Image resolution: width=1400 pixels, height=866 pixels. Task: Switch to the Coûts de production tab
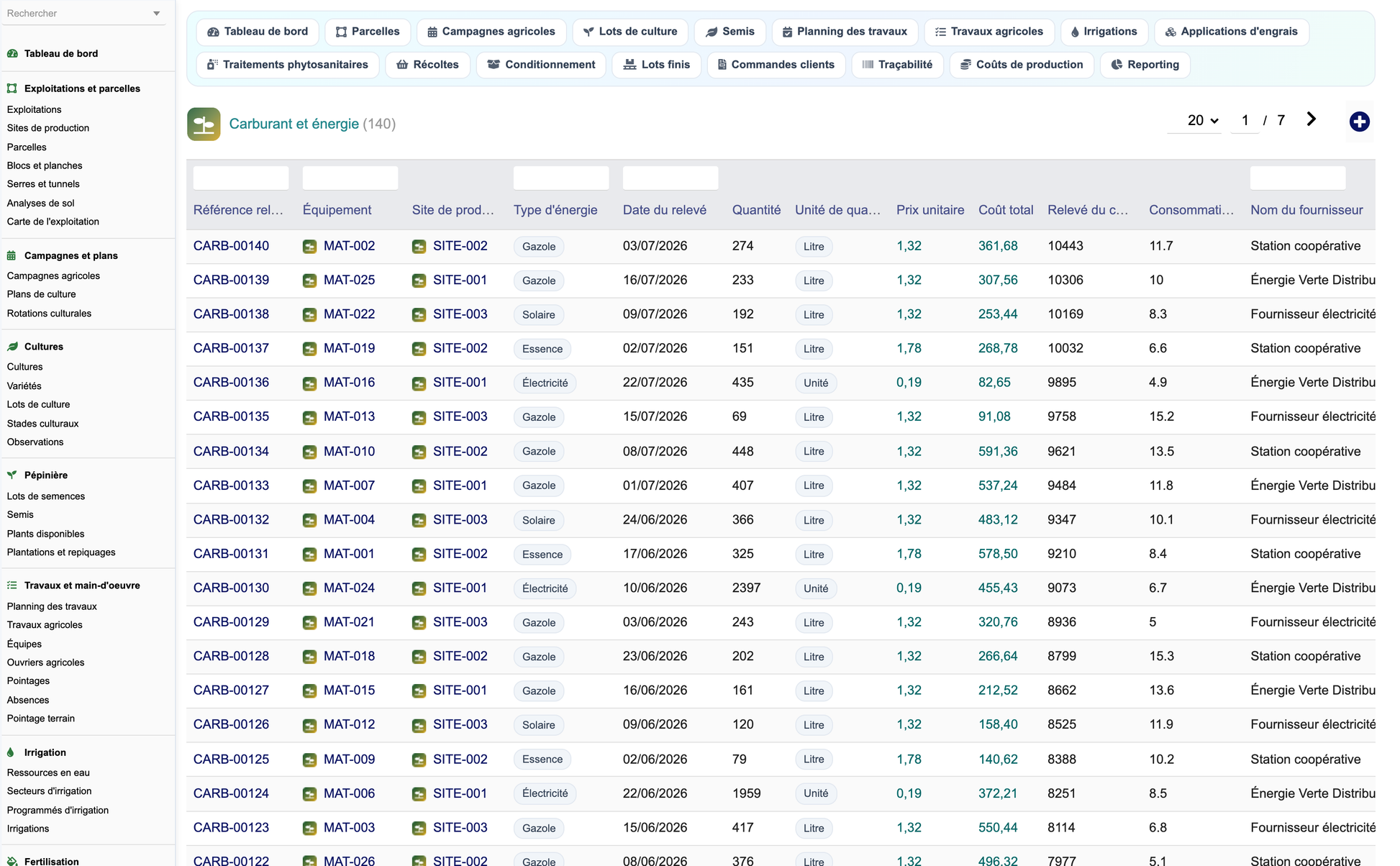tap(1022, 65)
